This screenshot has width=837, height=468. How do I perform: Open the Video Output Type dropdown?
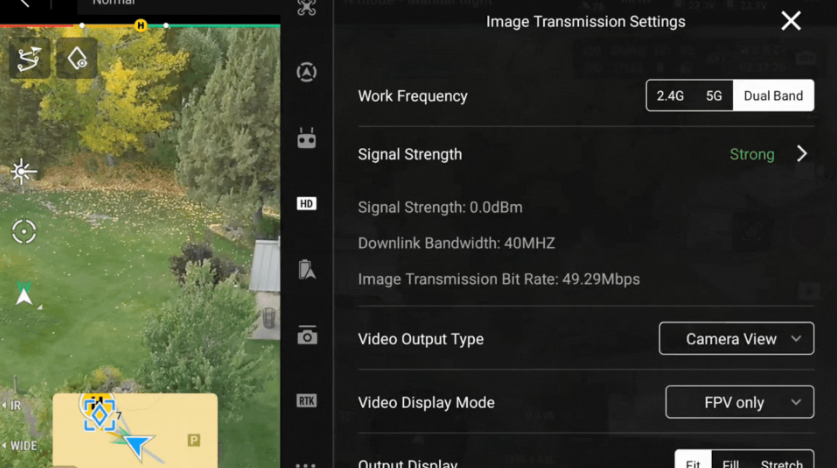point(736,339)
